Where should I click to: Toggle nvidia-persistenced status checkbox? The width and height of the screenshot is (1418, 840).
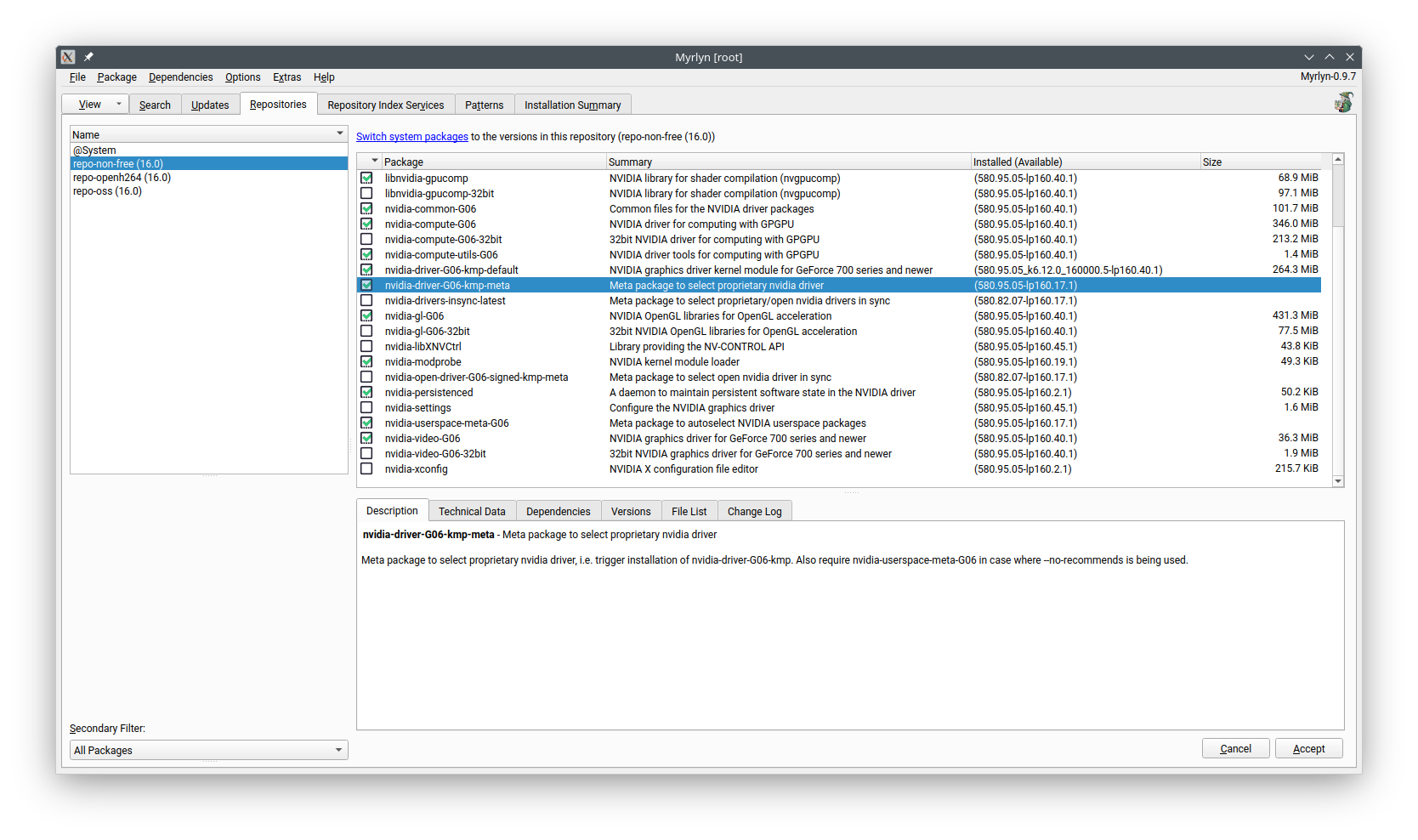(x=366, y=393)
